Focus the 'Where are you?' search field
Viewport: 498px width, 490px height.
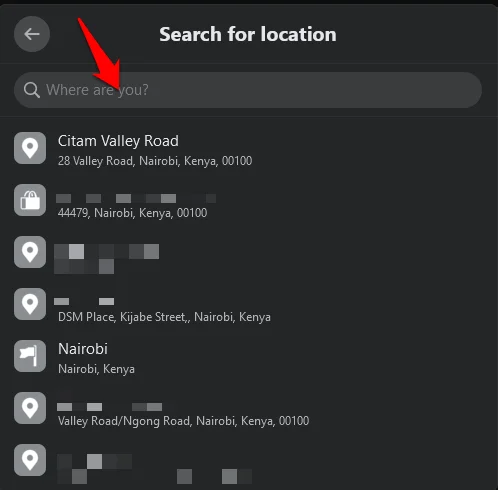click(x=248, y=90)
